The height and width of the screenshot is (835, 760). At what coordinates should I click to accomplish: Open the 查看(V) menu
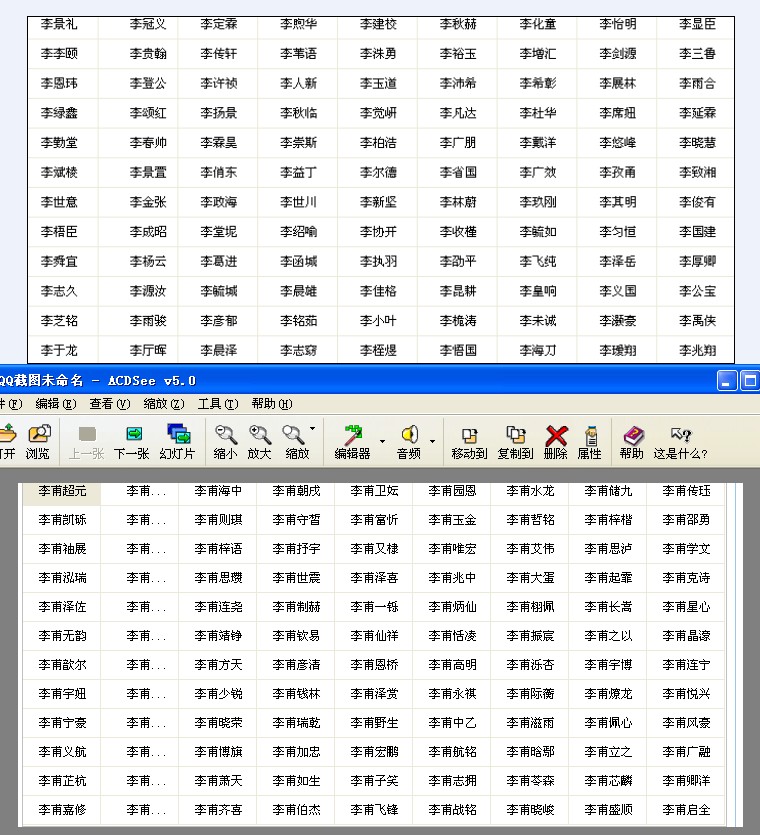tap(110, 404)
